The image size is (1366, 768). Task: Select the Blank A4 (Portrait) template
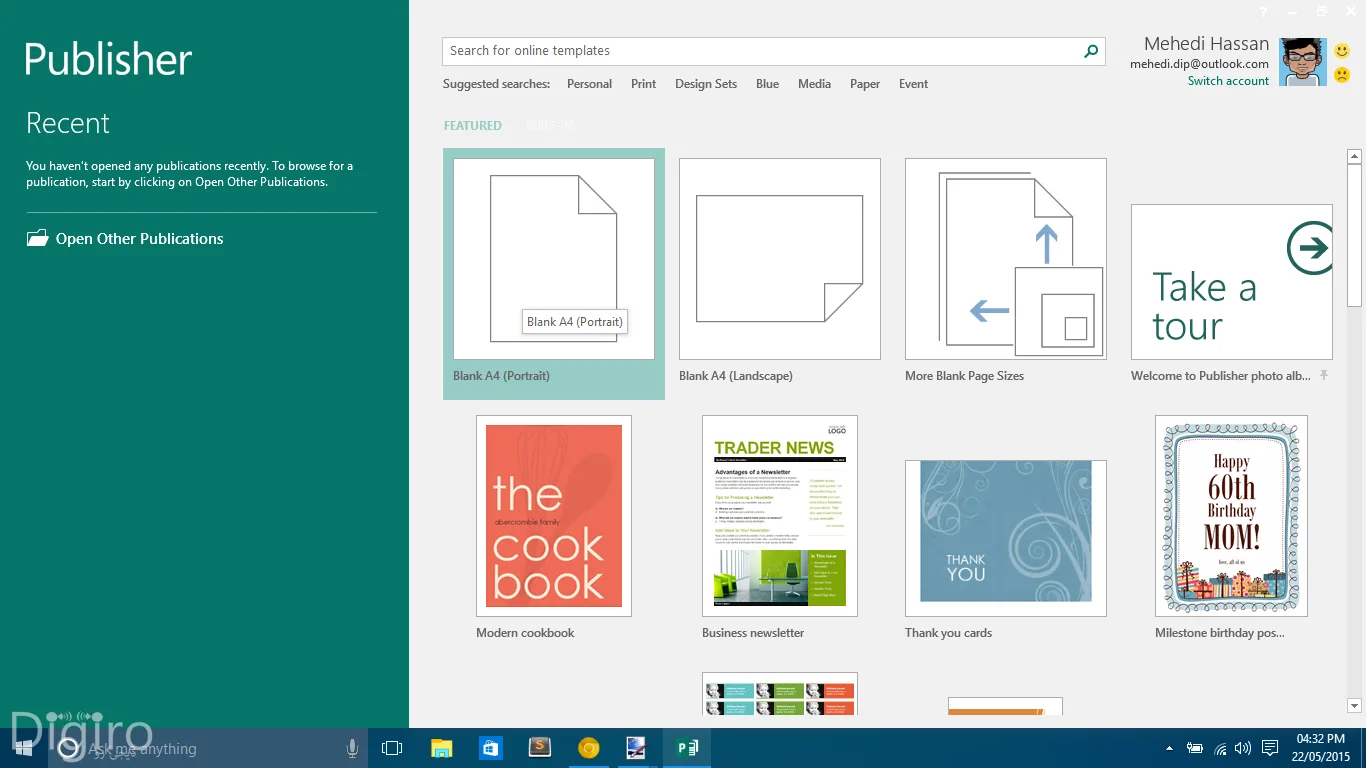pyautogui.click(x=554, y=273)
